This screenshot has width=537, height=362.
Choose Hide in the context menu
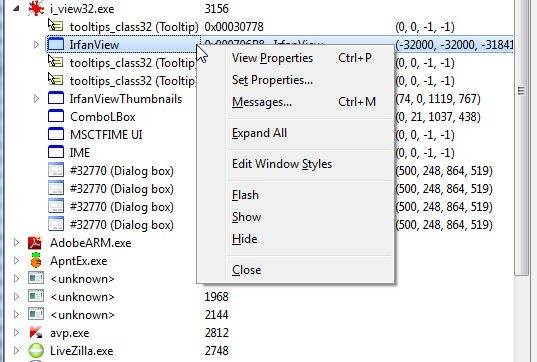pos(296,239)
